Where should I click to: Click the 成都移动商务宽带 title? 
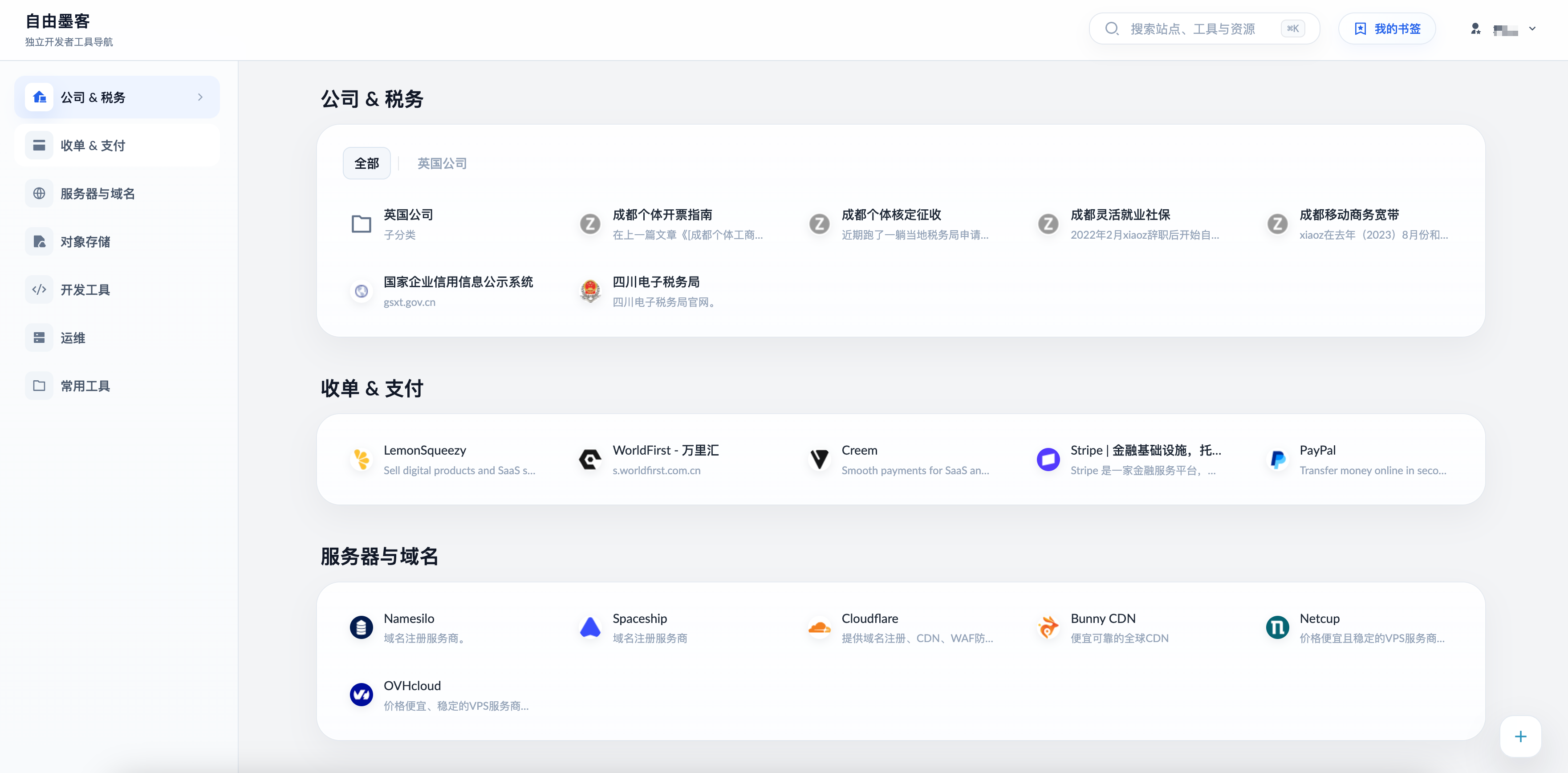(x=1349, y=215)
